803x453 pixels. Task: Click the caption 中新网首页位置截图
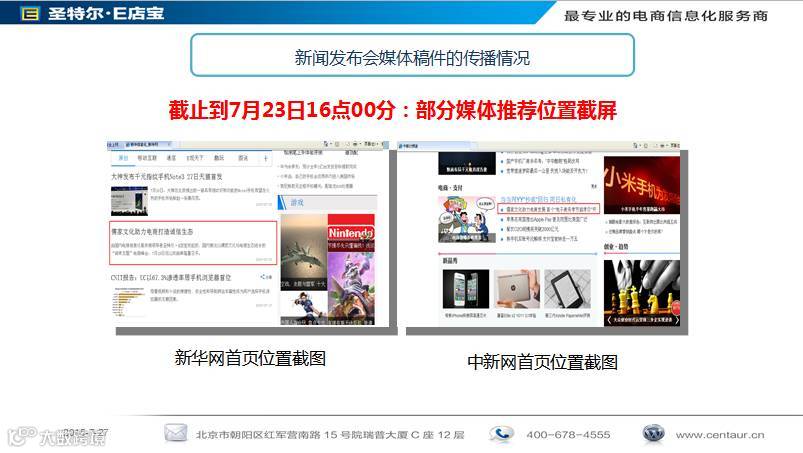[542, 362]
